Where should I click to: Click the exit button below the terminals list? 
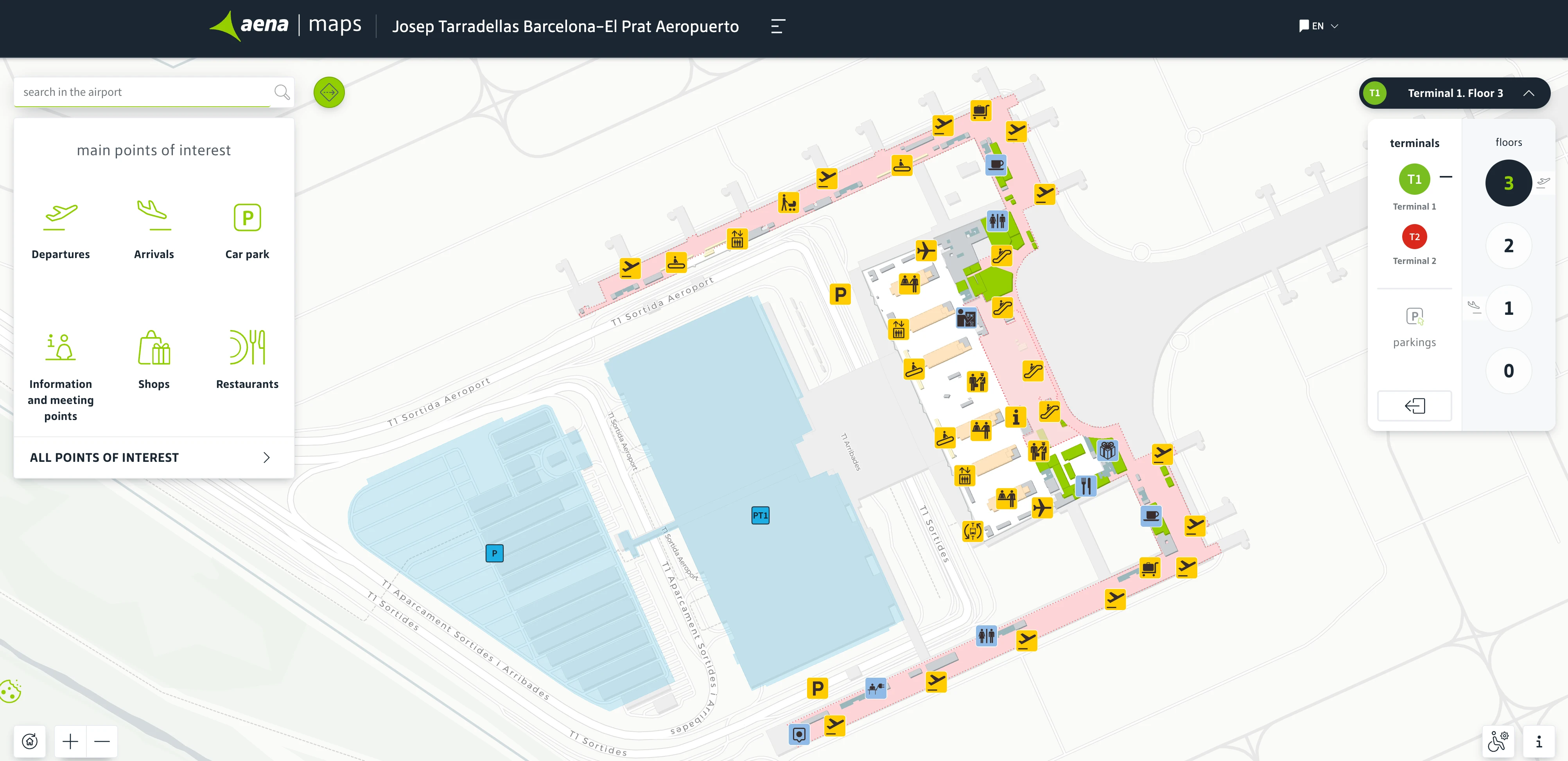click(x=1414, y=406)
